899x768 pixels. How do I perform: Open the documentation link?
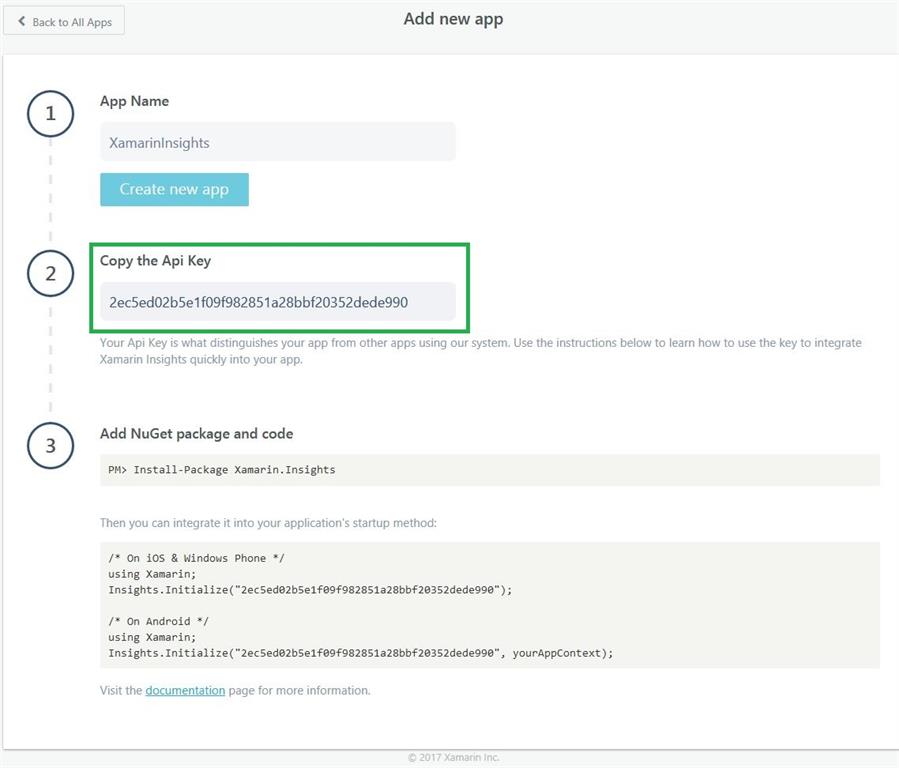tap(185, 690)
